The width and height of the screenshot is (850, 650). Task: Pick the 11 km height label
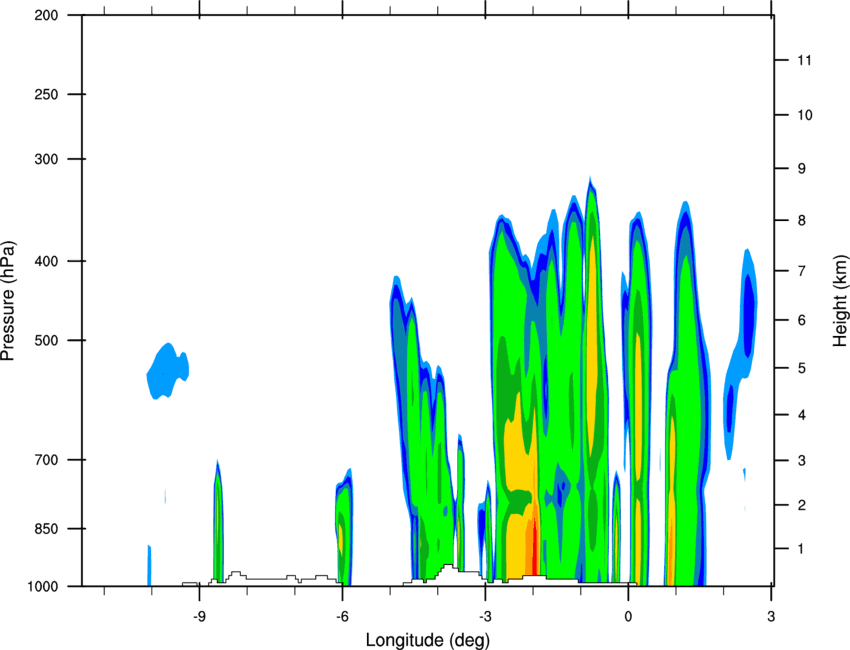(804, 60)
